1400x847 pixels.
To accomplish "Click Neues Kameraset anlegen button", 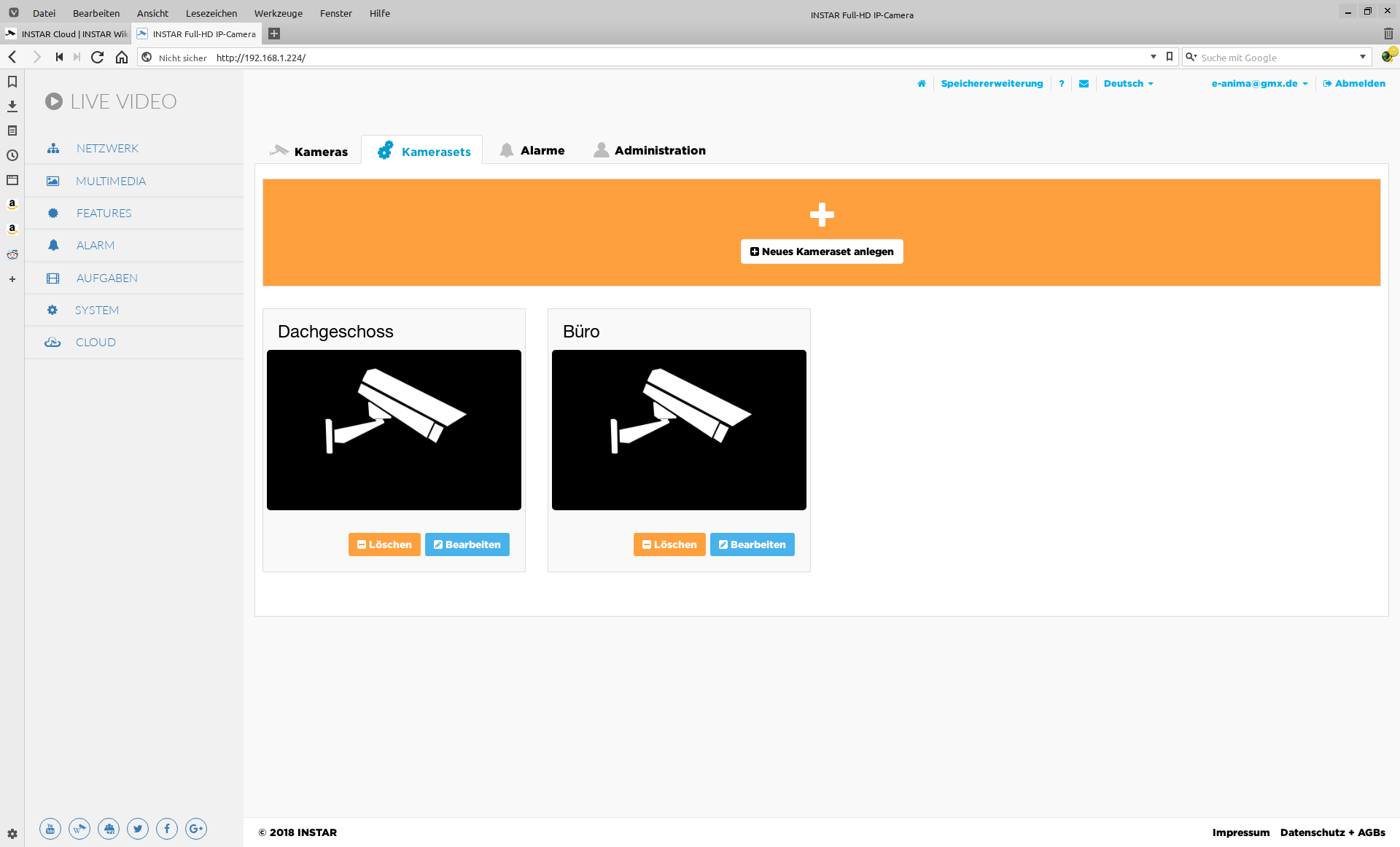I will point(822,251).
